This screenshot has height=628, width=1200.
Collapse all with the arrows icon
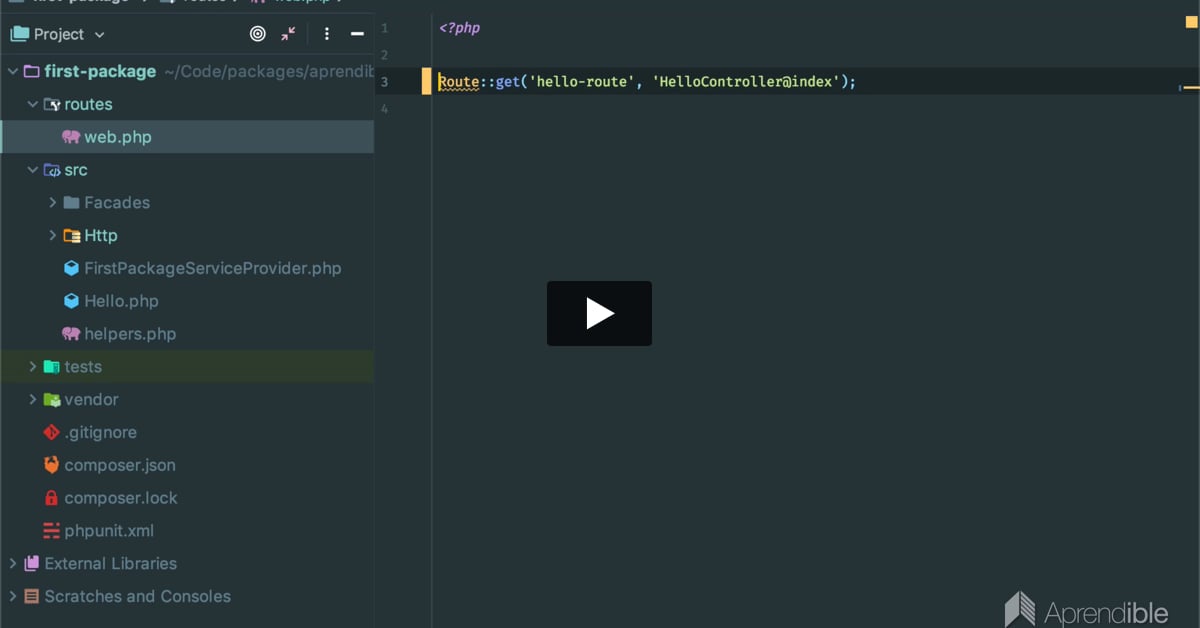[288, 34]
